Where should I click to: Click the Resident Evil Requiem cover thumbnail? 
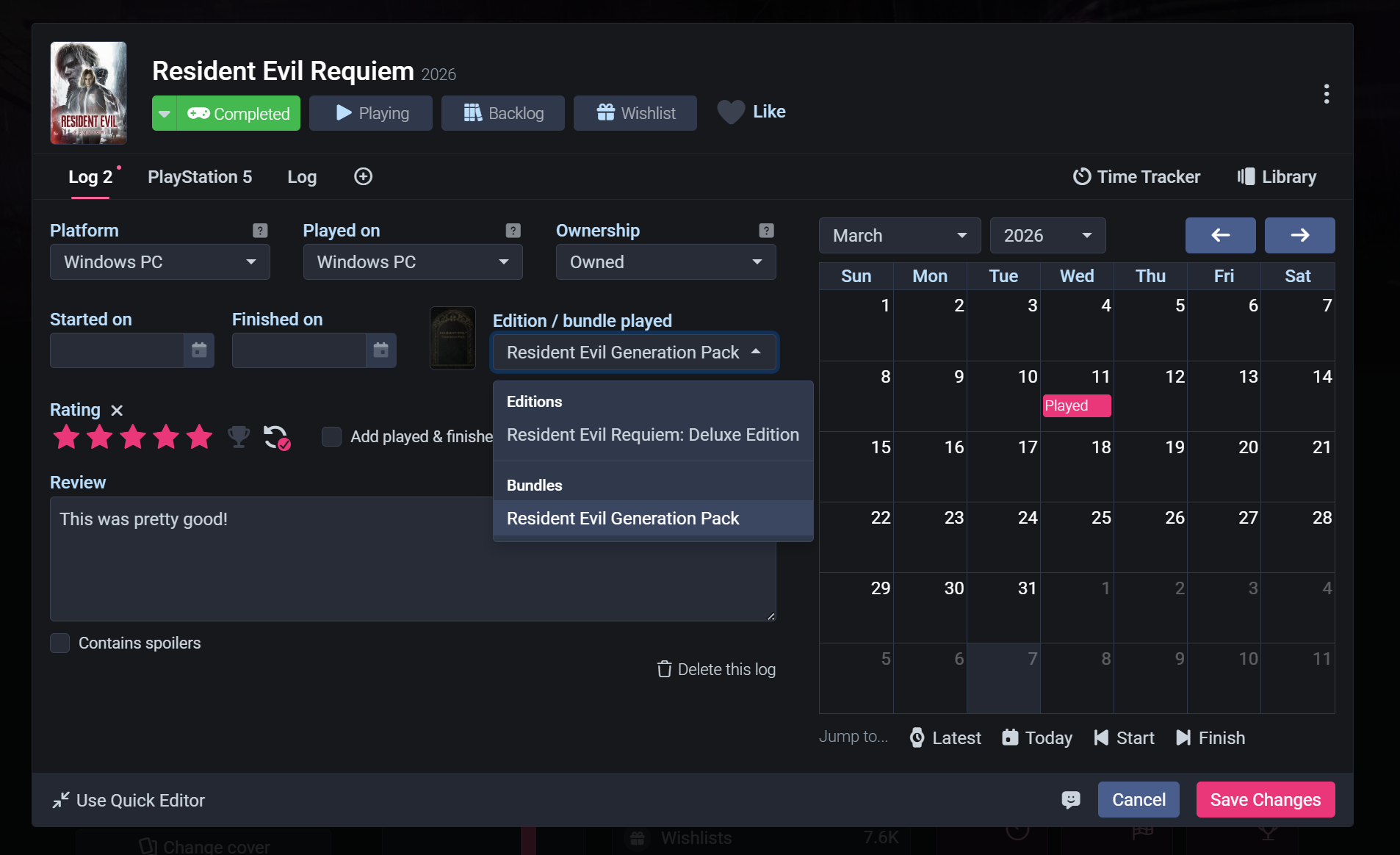(x=88, y=93)
